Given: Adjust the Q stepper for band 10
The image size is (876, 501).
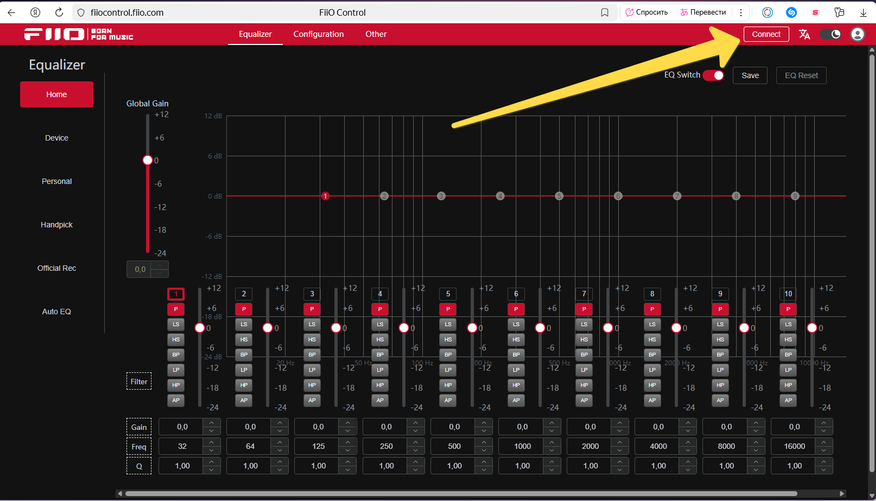Looking at the screenshot, I should (x=823, y=466).
